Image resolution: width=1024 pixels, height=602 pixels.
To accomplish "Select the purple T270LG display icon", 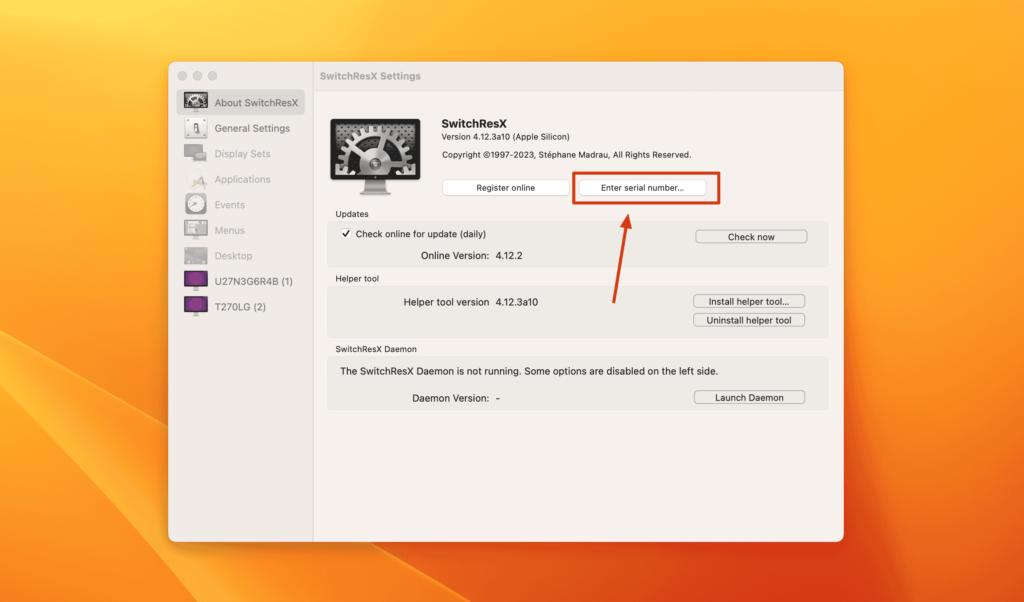I will [196, 306].
